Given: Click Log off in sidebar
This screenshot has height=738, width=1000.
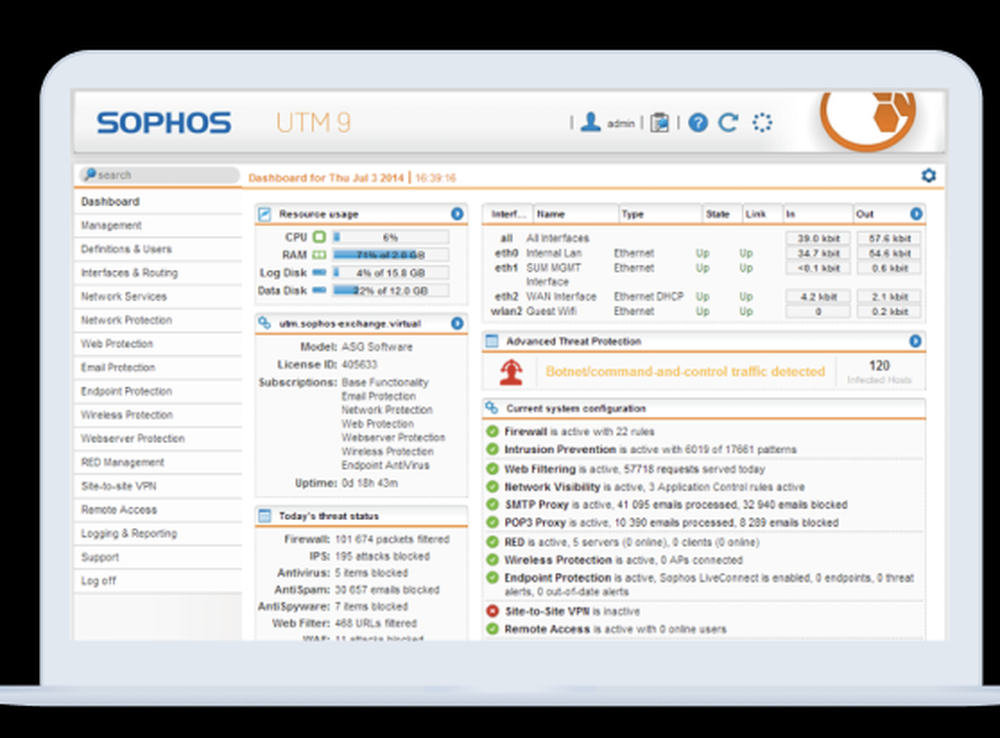Looking at the screenshot, I should coord(158,580).
